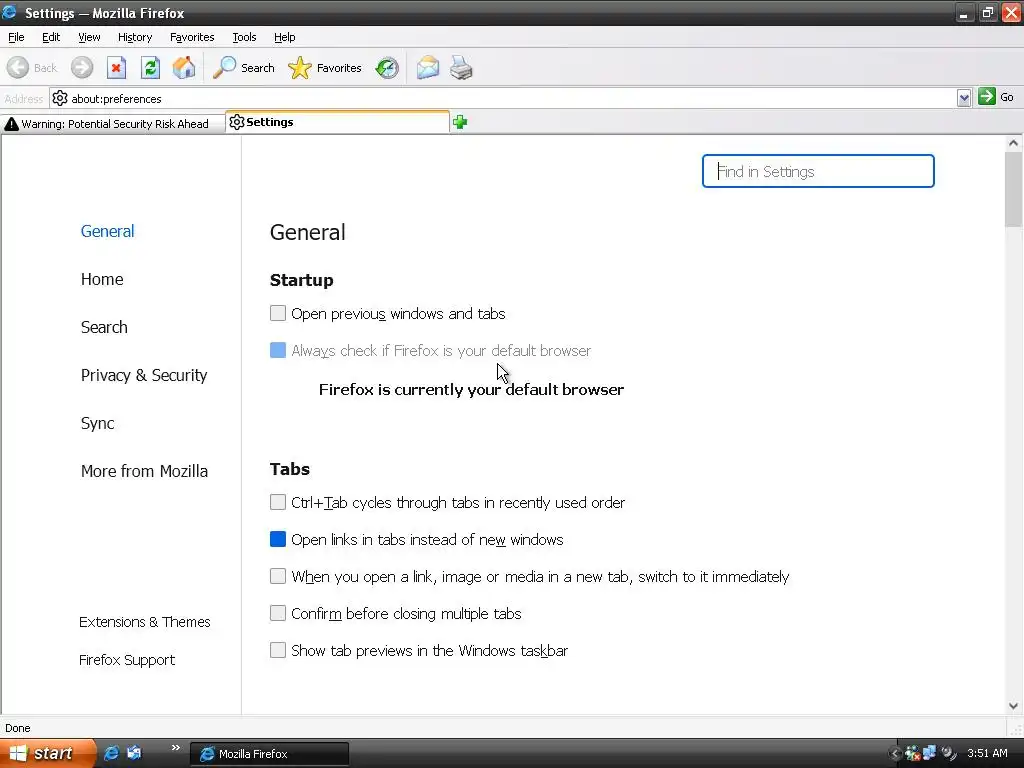Screen dimensions: 1024x768
Task: Open the History menu
Action: click(135, 37)
